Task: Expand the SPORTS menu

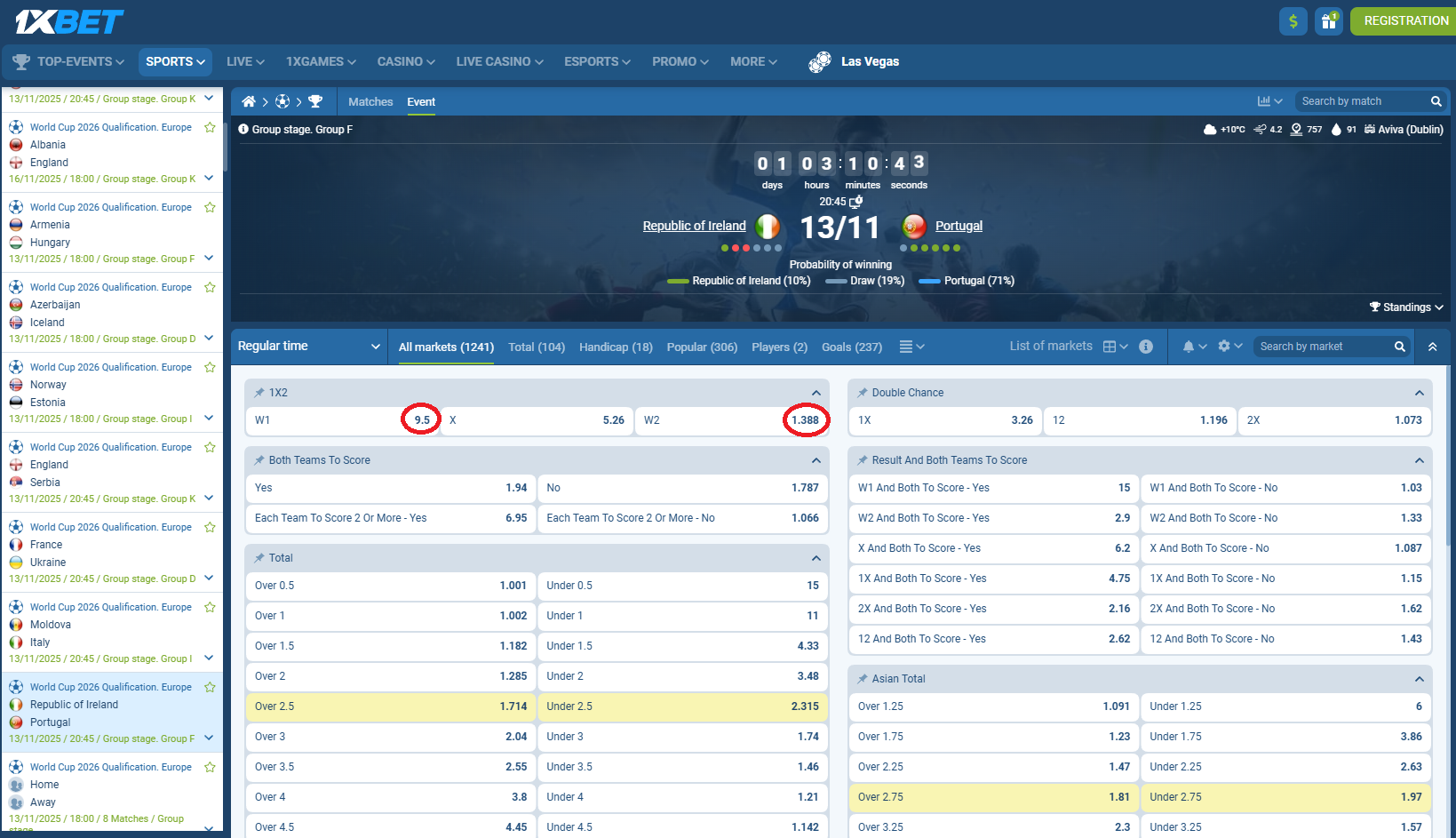Action: coord(174,61)
